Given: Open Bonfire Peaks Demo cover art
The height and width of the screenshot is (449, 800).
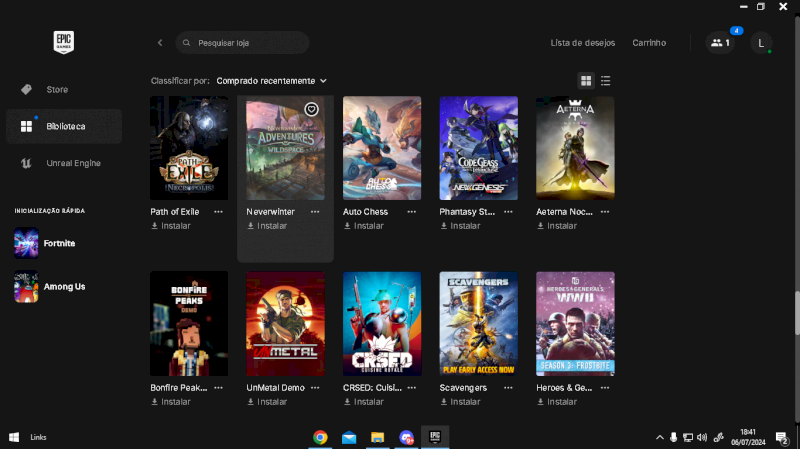Looking at the screenshot, I should 189,323.
